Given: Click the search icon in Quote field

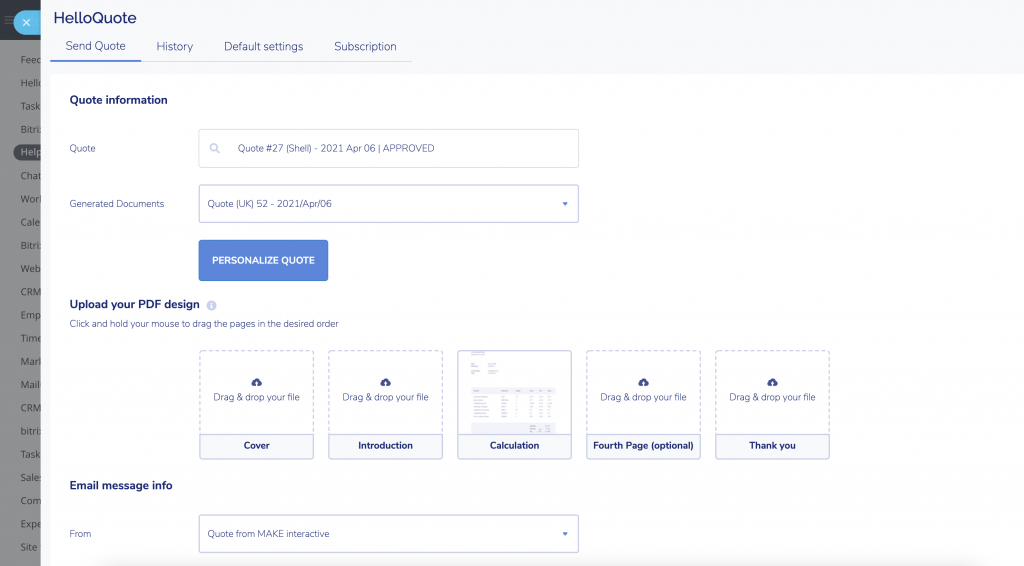Looking at the screenshot, I should point(215,148).
